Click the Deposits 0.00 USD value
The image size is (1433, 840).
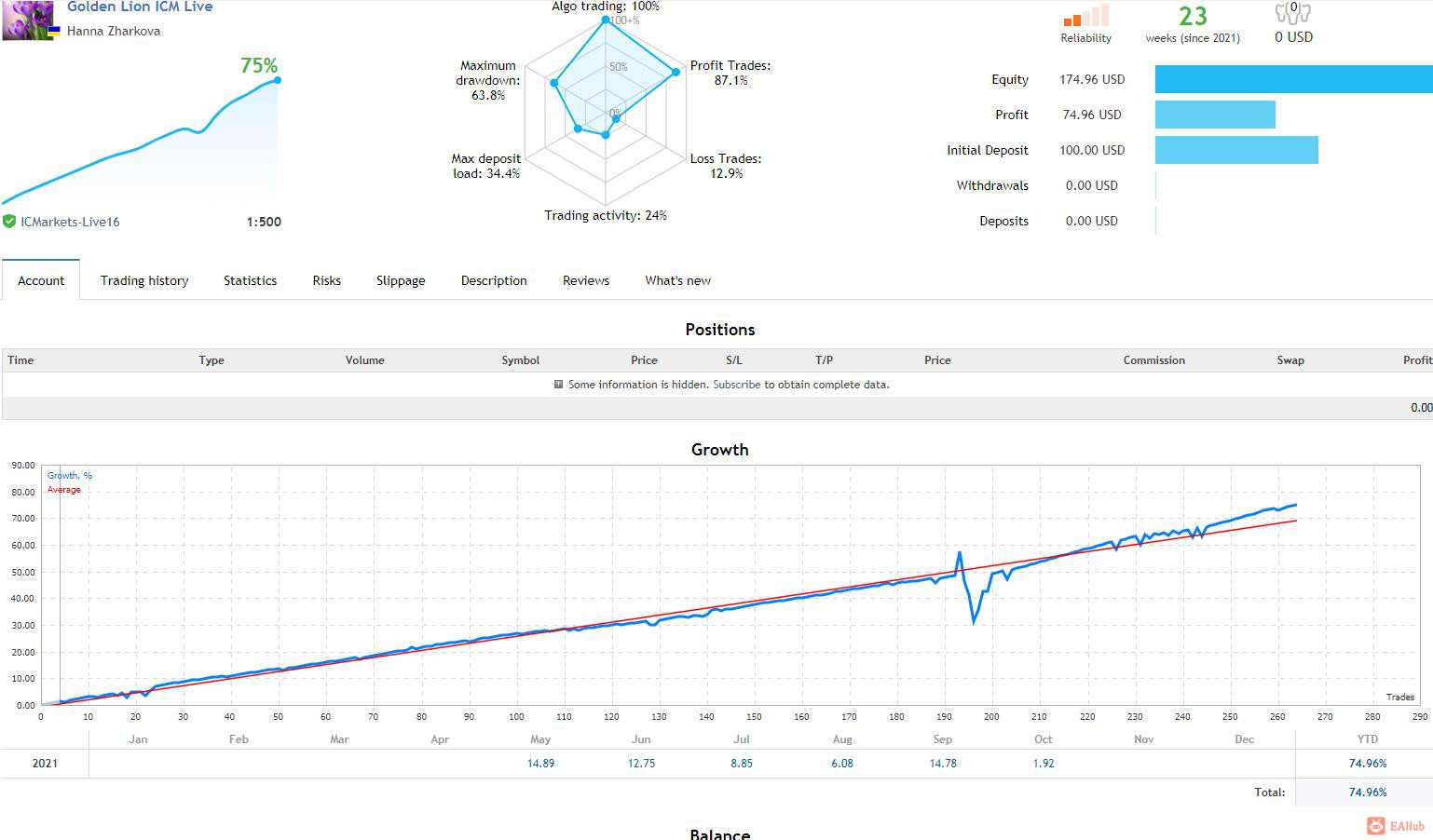pos(1092,221)
